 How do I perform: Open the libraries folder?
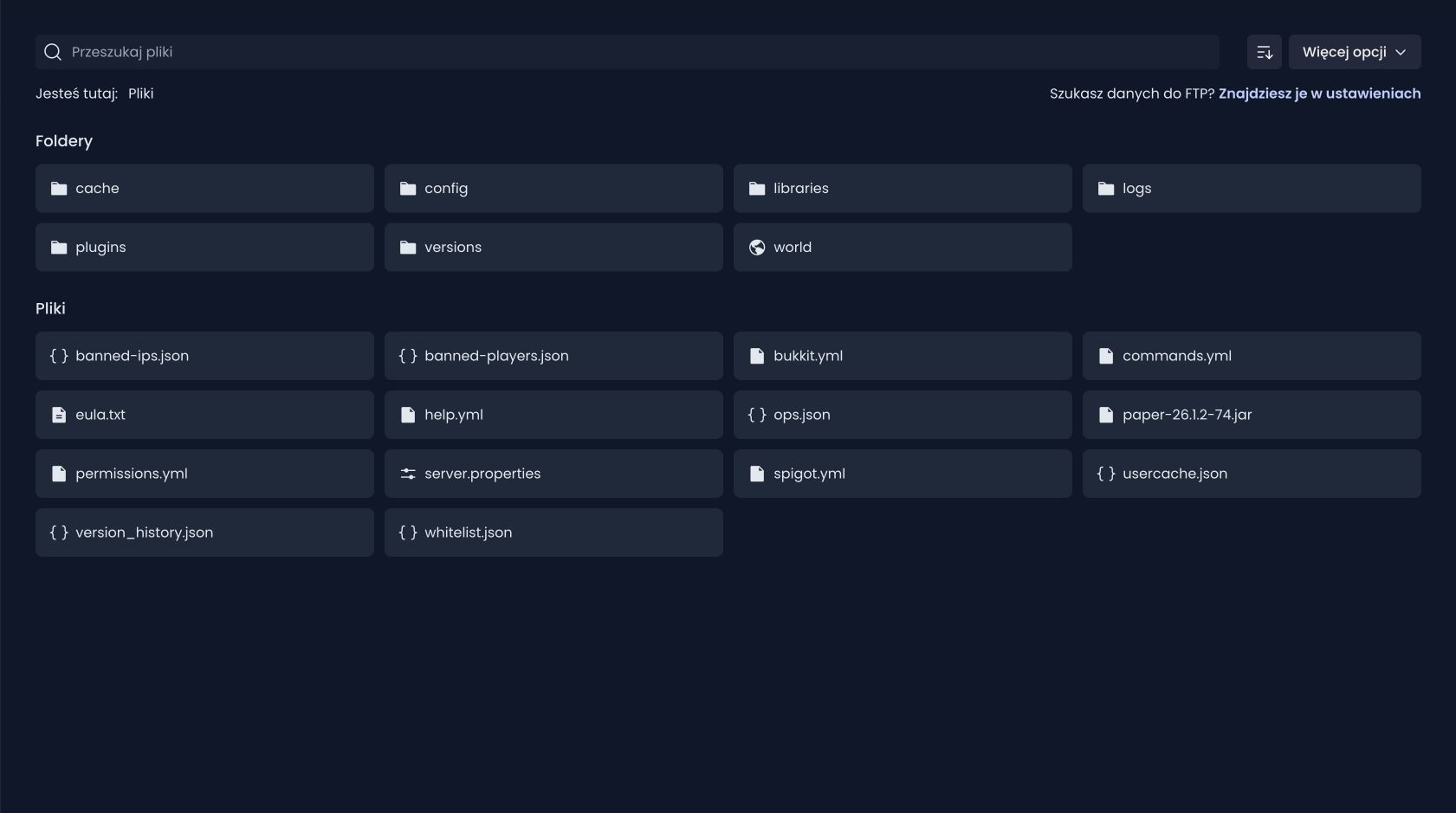click(x=903, y=189)
